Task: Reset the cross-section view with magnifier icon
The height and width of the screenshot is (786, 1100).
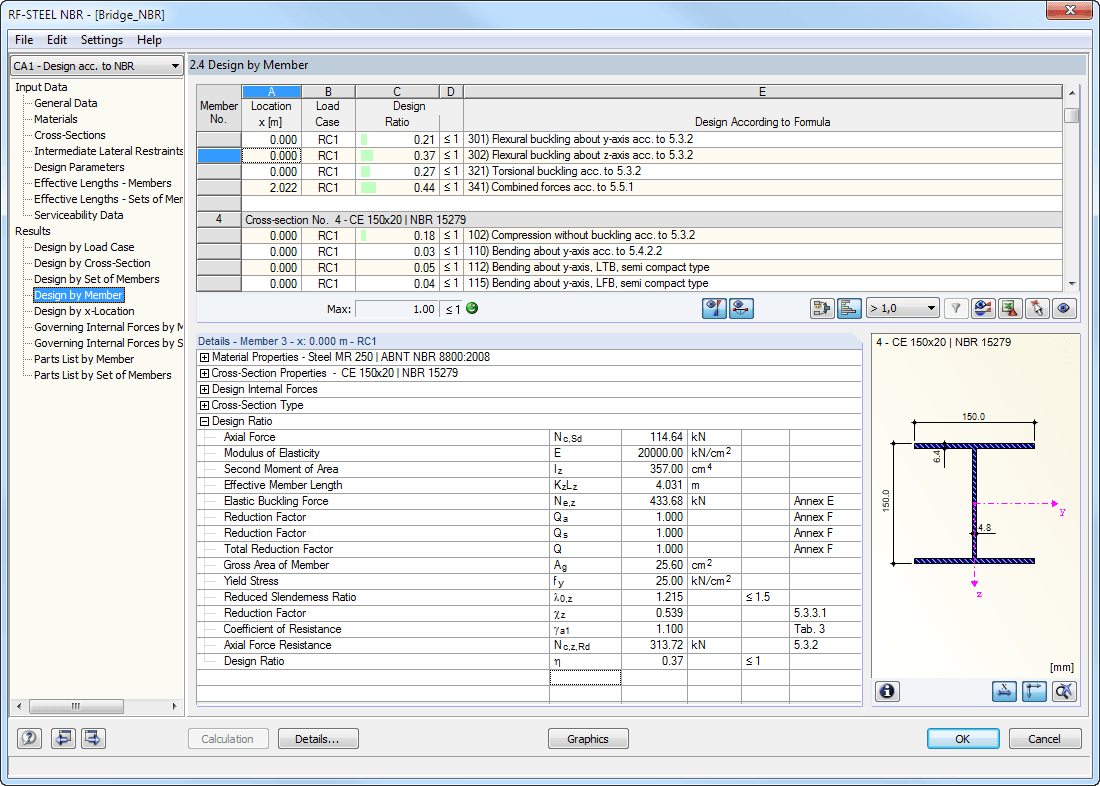Action: pyautogui.click(x=1064, y=691)
